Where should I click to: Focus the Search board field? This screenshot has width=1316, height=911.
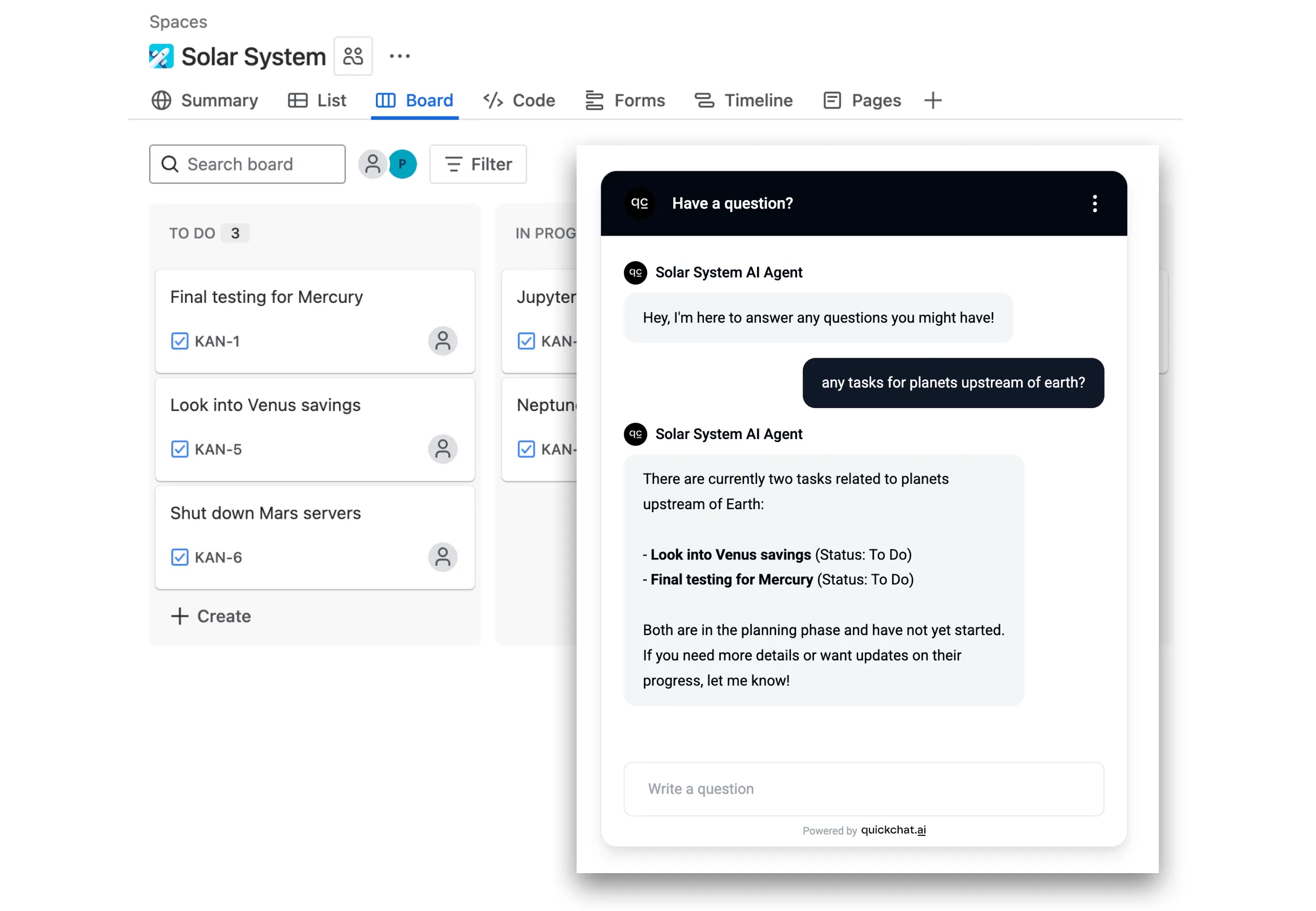pyautogui.click(x=247, y=164)
